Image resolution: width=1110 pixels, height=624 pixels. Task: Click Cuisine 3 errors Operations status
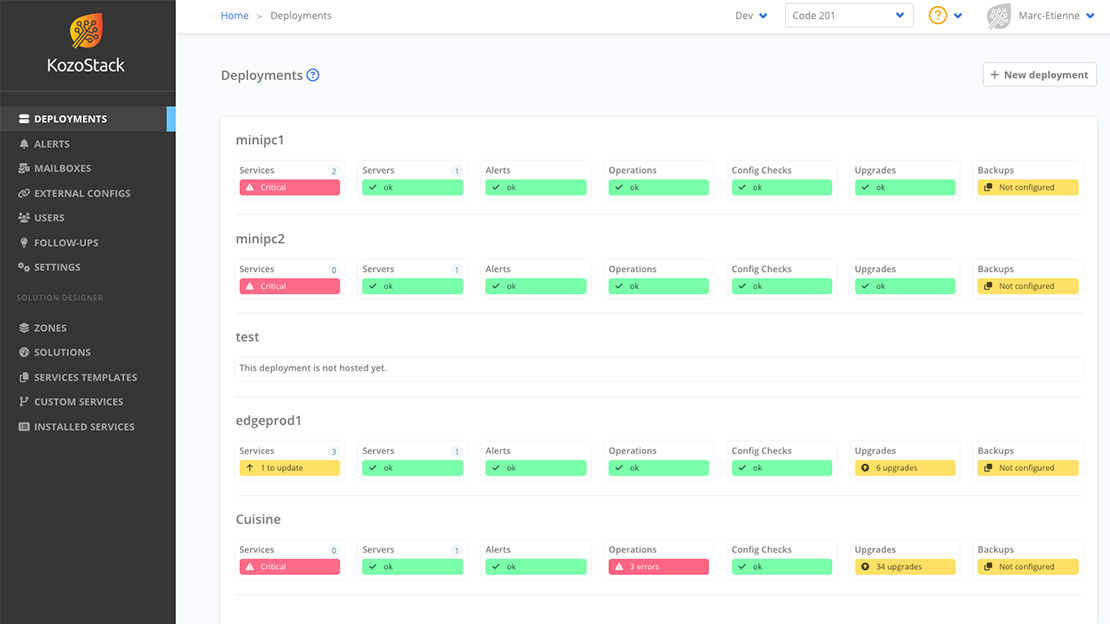point(658,567)
